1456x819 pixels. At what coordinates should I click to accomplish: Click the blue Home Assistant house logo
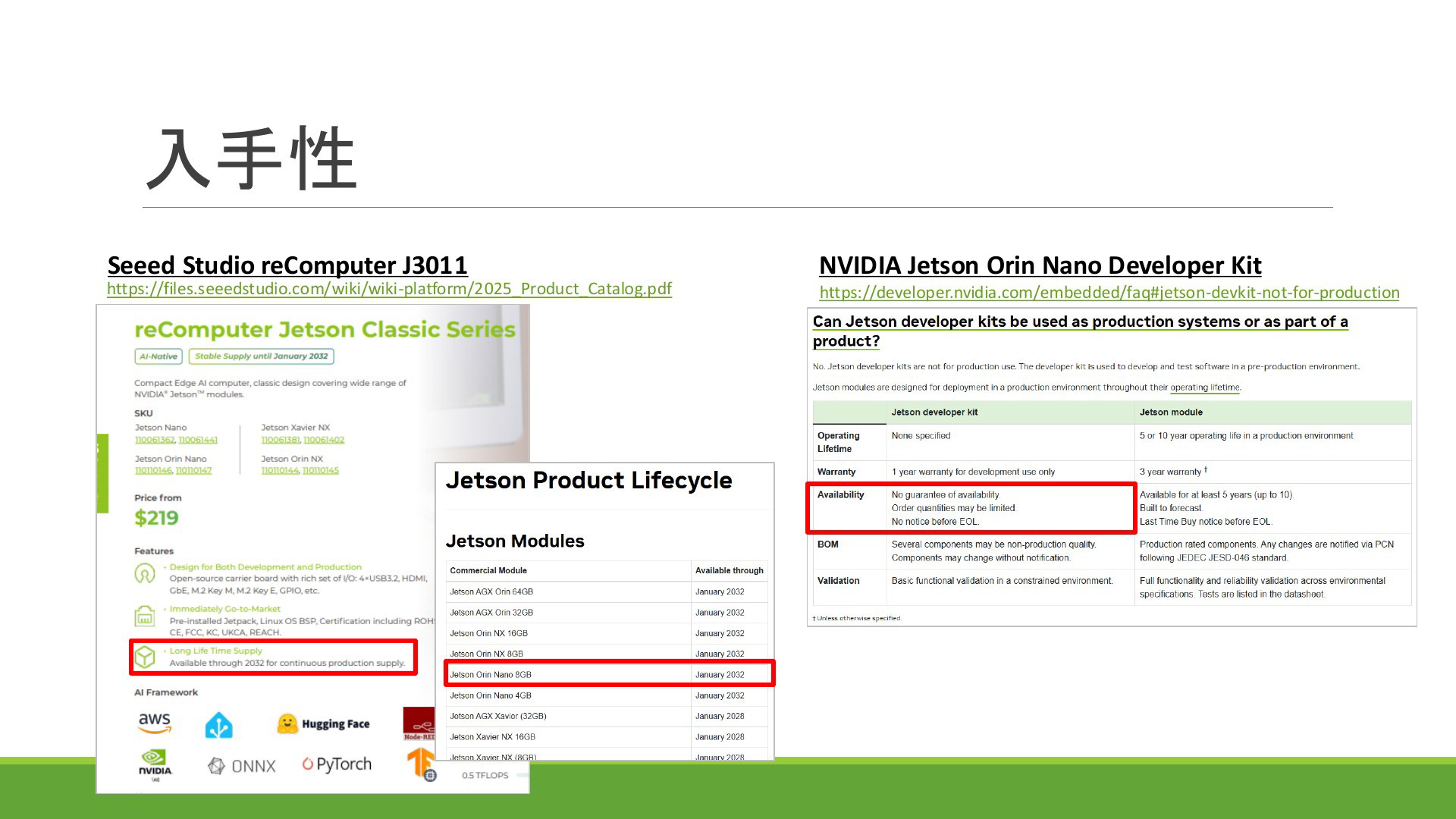pyautogui.click(x=219, y=726)
